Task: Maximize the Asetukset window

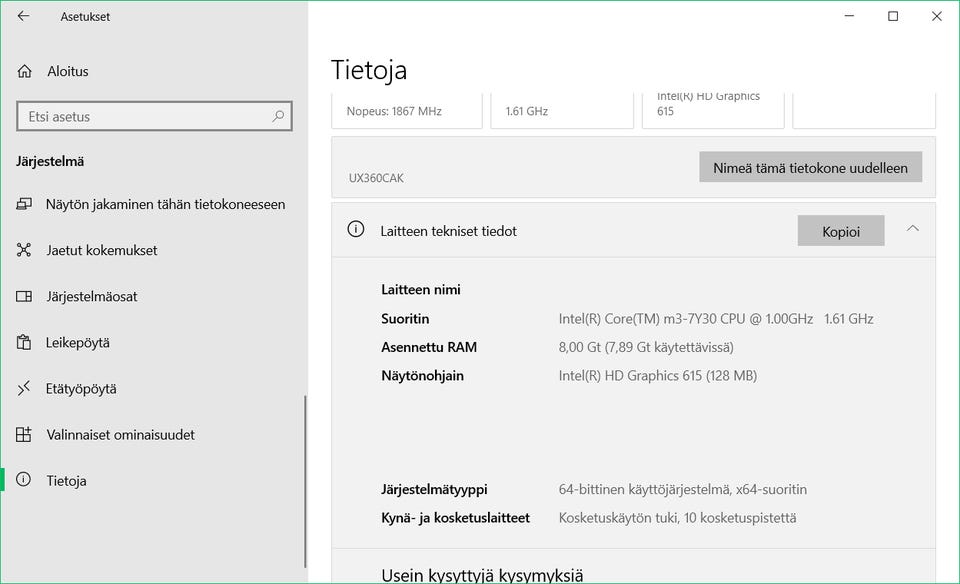Action: (x=893, y=16)
